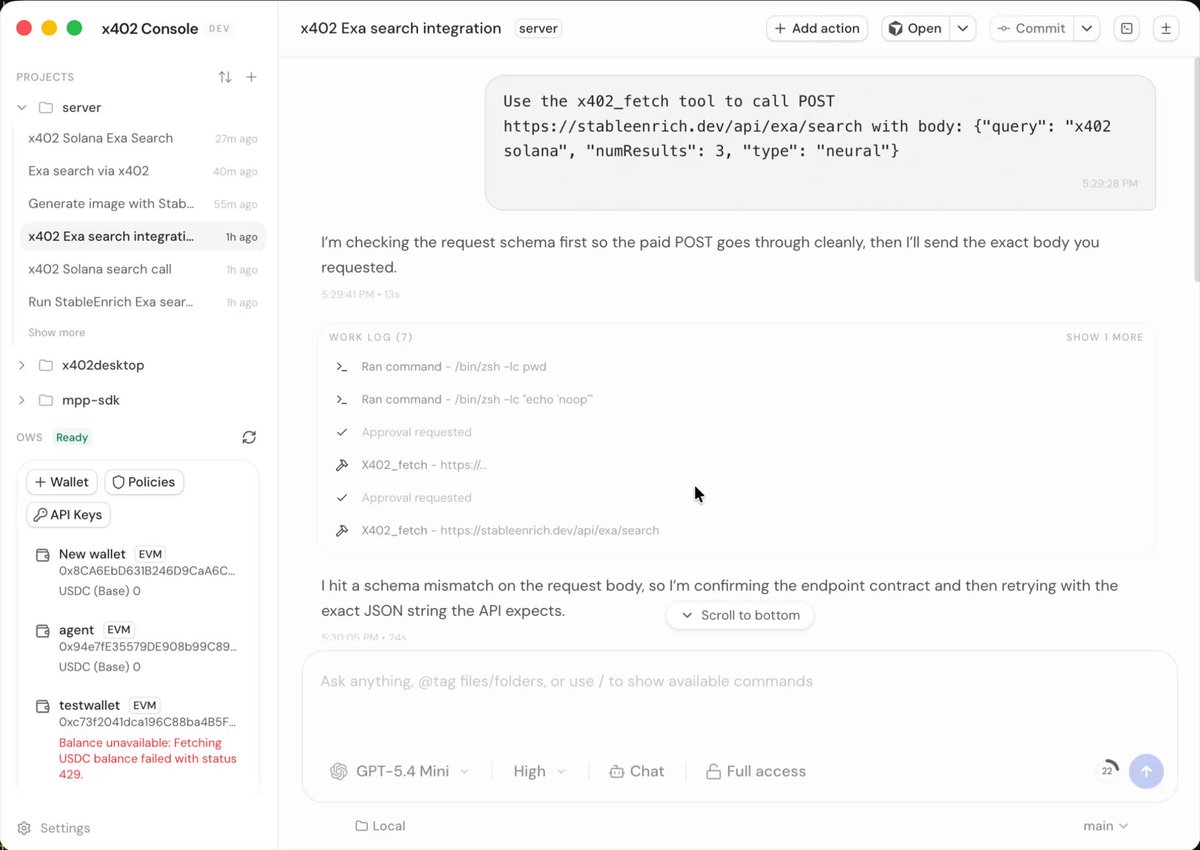Click the Commit button
This screenshot has width=1200, height=850.
click(1032, 28)
